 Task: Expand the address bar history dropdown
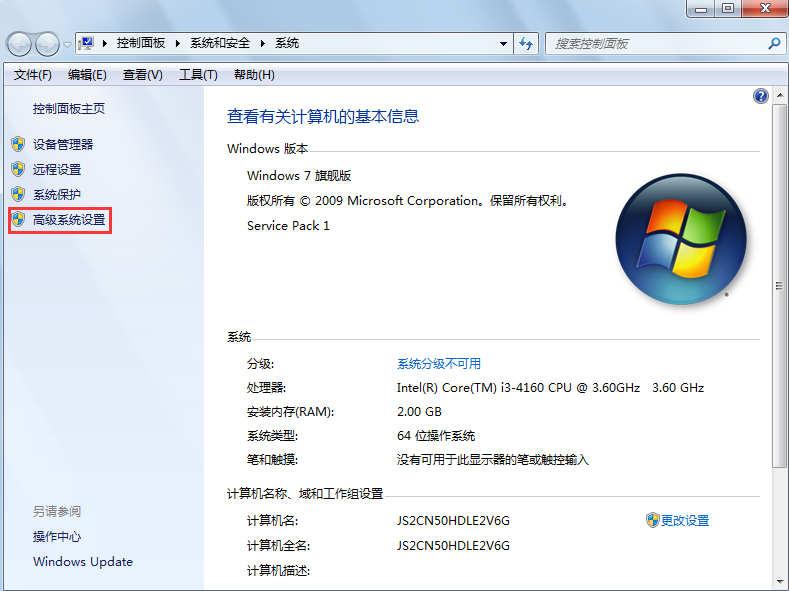click(504, 44)
